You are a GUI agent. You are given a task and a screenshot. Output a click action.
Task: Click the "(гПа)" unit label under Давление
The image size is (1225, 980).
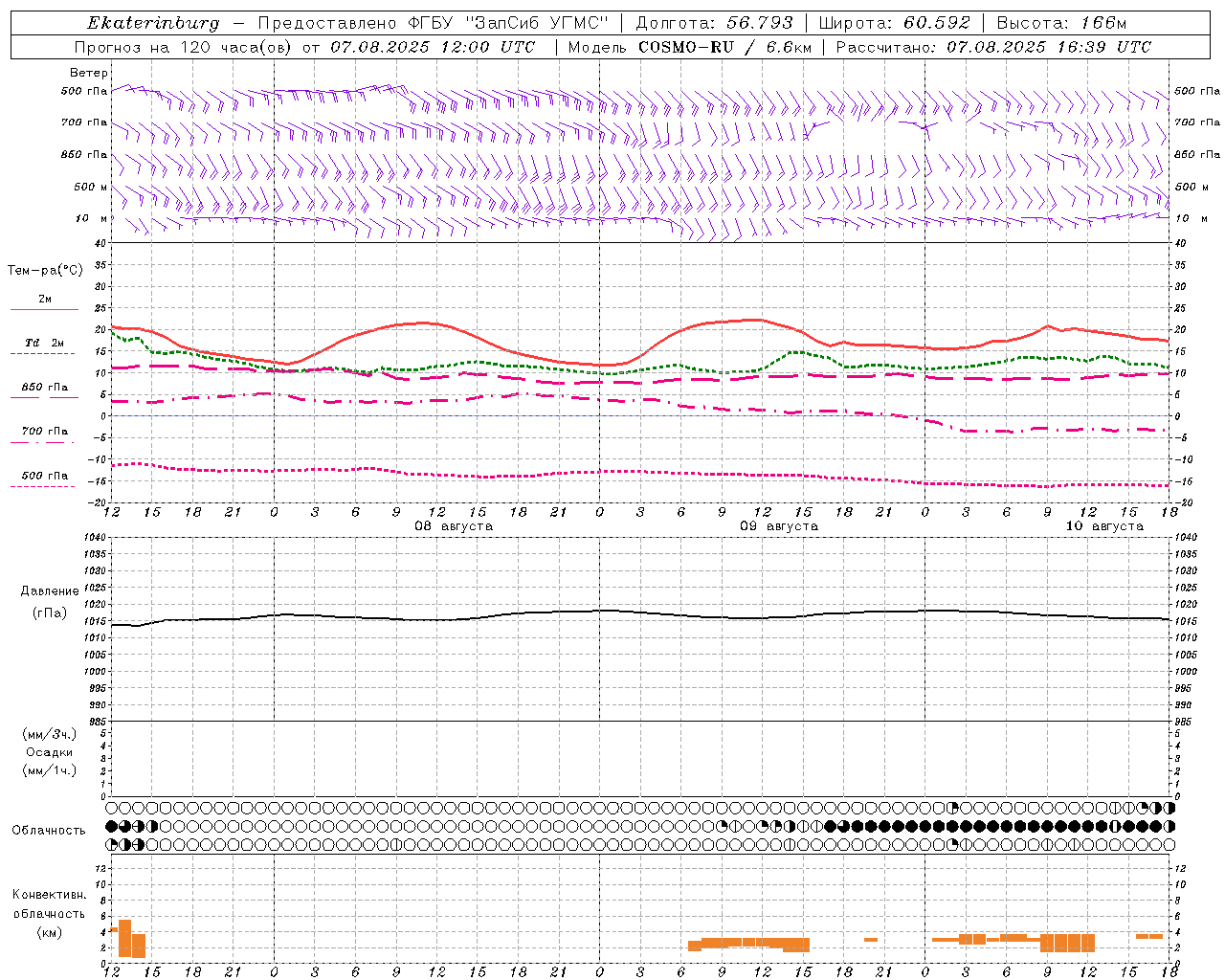[50, 612]
